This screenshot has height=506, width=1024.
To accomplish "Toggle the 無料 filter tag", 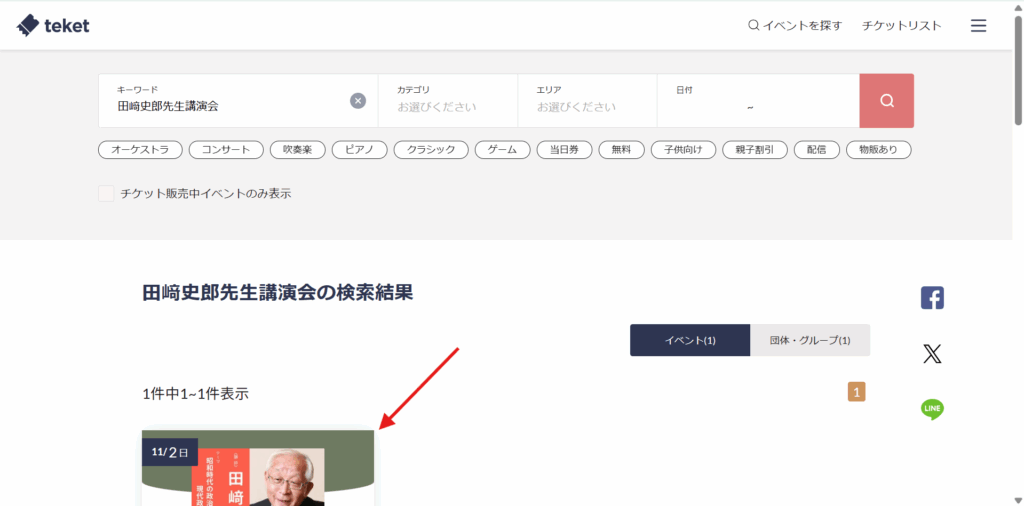I will [x=621, y=150].
